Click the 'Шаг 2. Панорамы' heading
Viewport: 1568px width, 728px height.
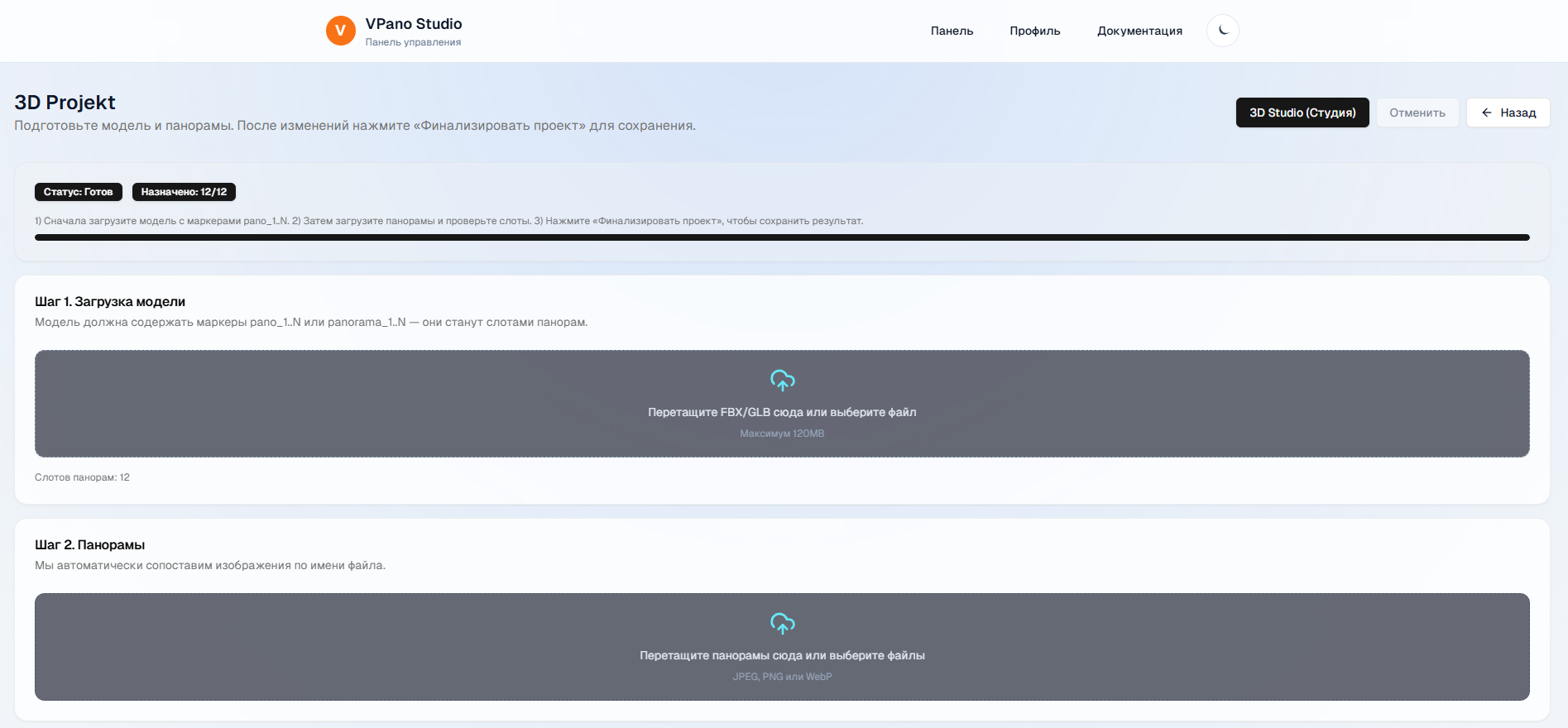coord(89,545)
